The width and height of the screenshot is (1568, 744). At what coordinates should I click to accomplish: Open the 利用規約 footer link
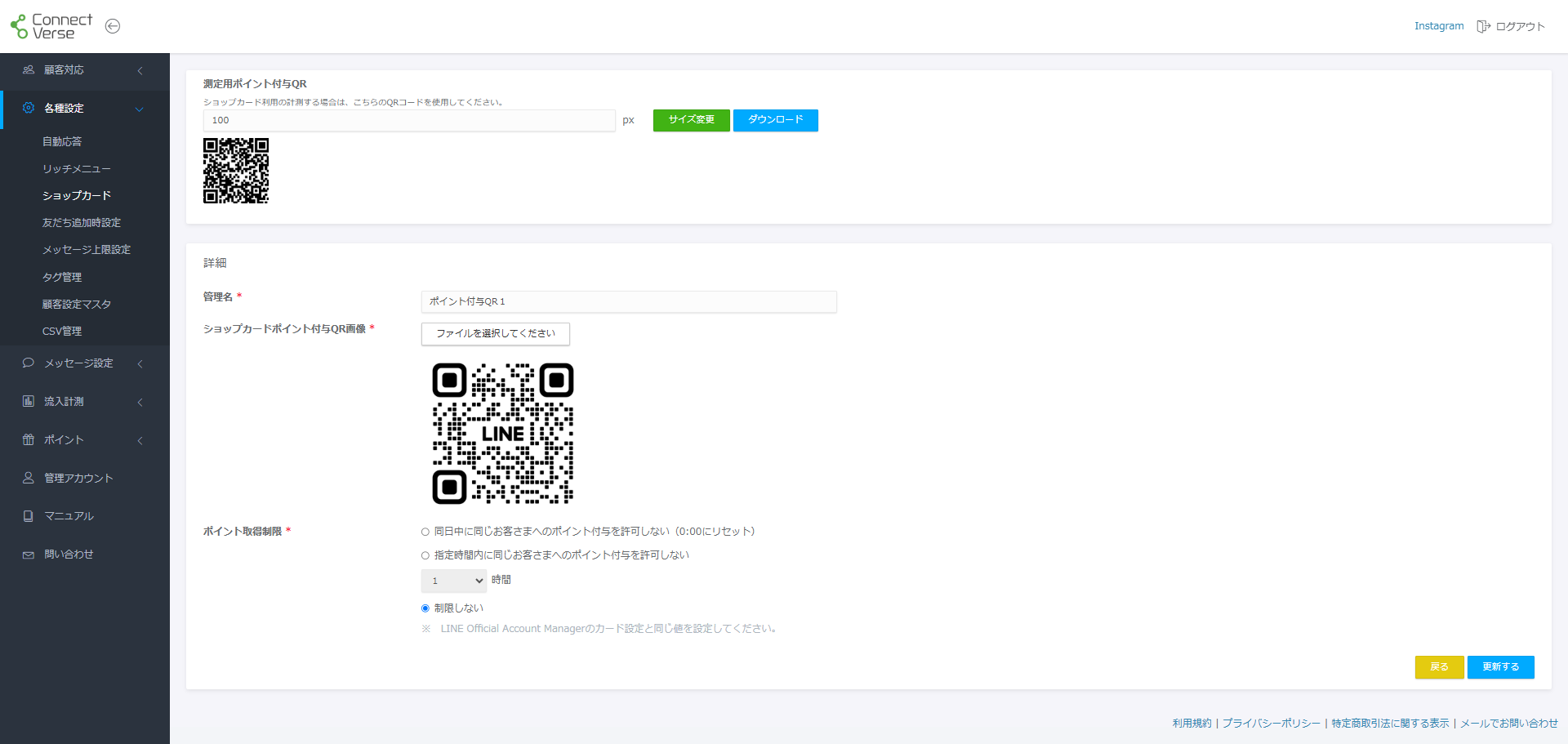[1192, 724]
